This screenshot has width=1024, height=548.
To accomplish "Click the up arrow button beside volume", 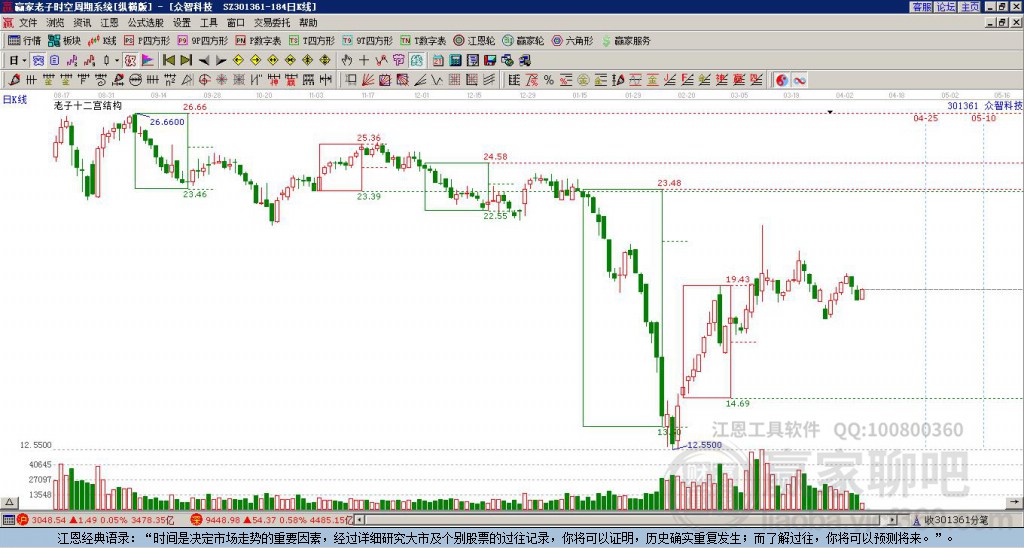I will [x=9, y=502].
